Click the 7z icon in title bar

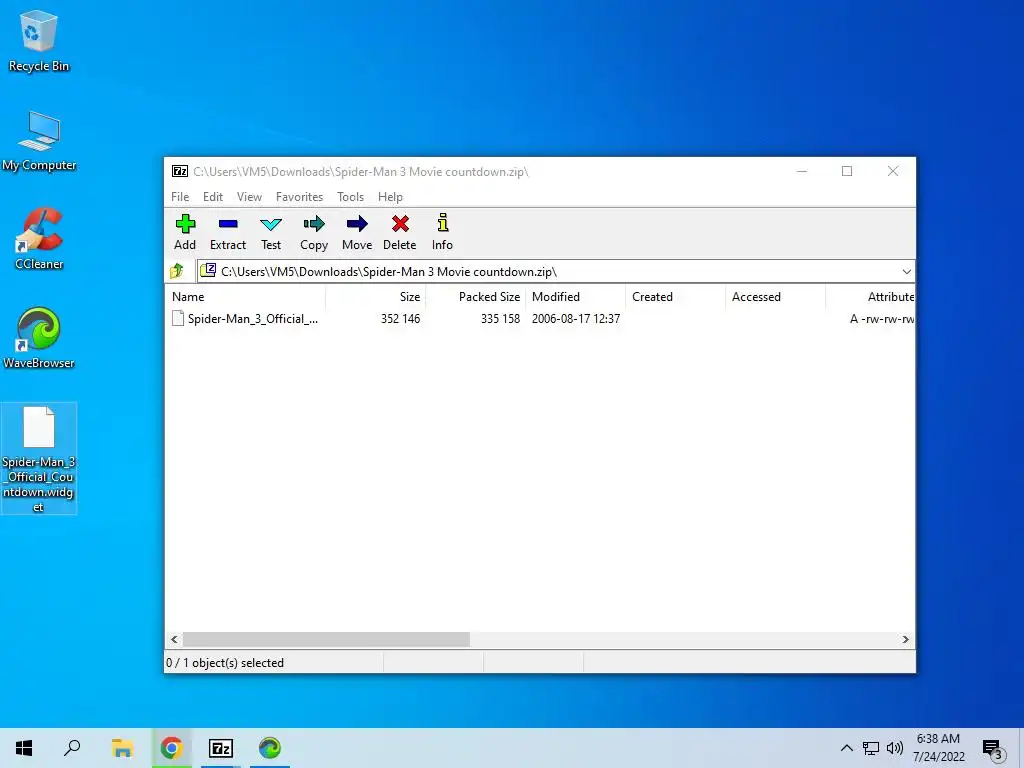[180, 171]
